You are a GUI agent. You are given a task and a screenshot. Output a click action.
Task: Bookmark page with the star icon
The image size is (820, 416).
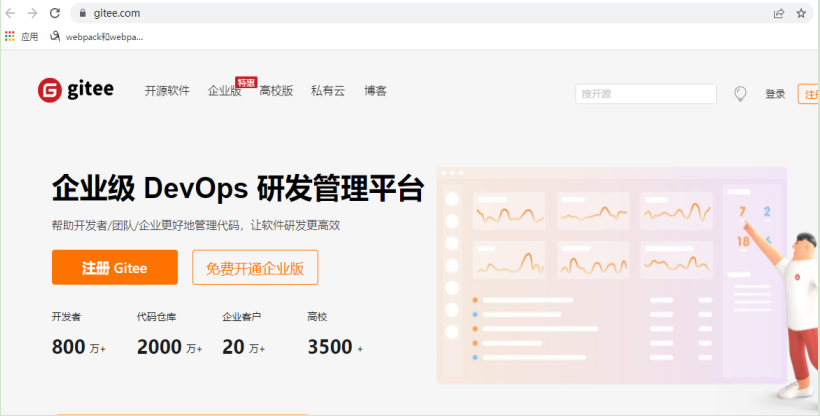click(801, 14)
